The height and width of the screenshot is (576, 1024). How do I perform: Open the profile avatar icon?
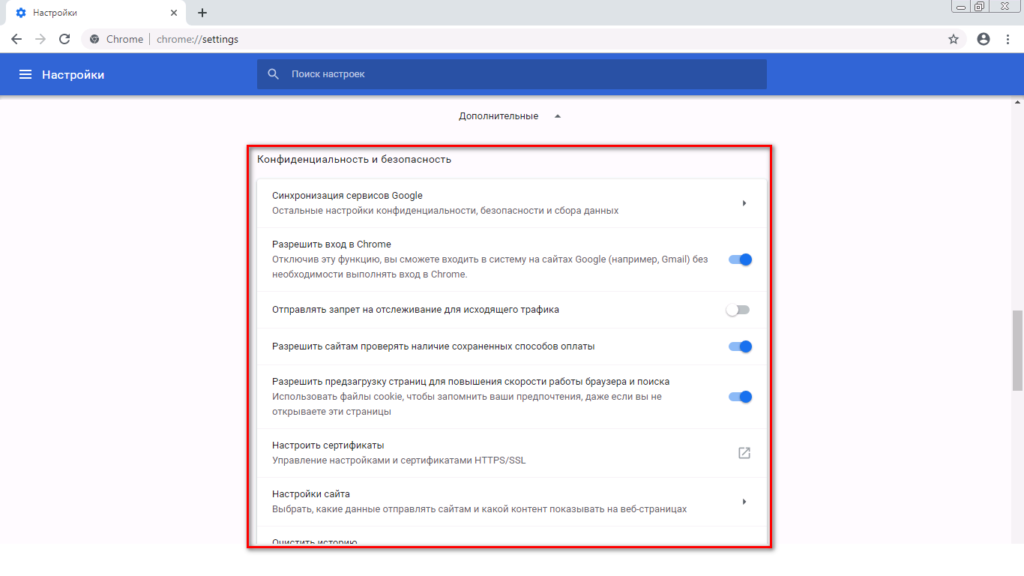coord(983,39)
